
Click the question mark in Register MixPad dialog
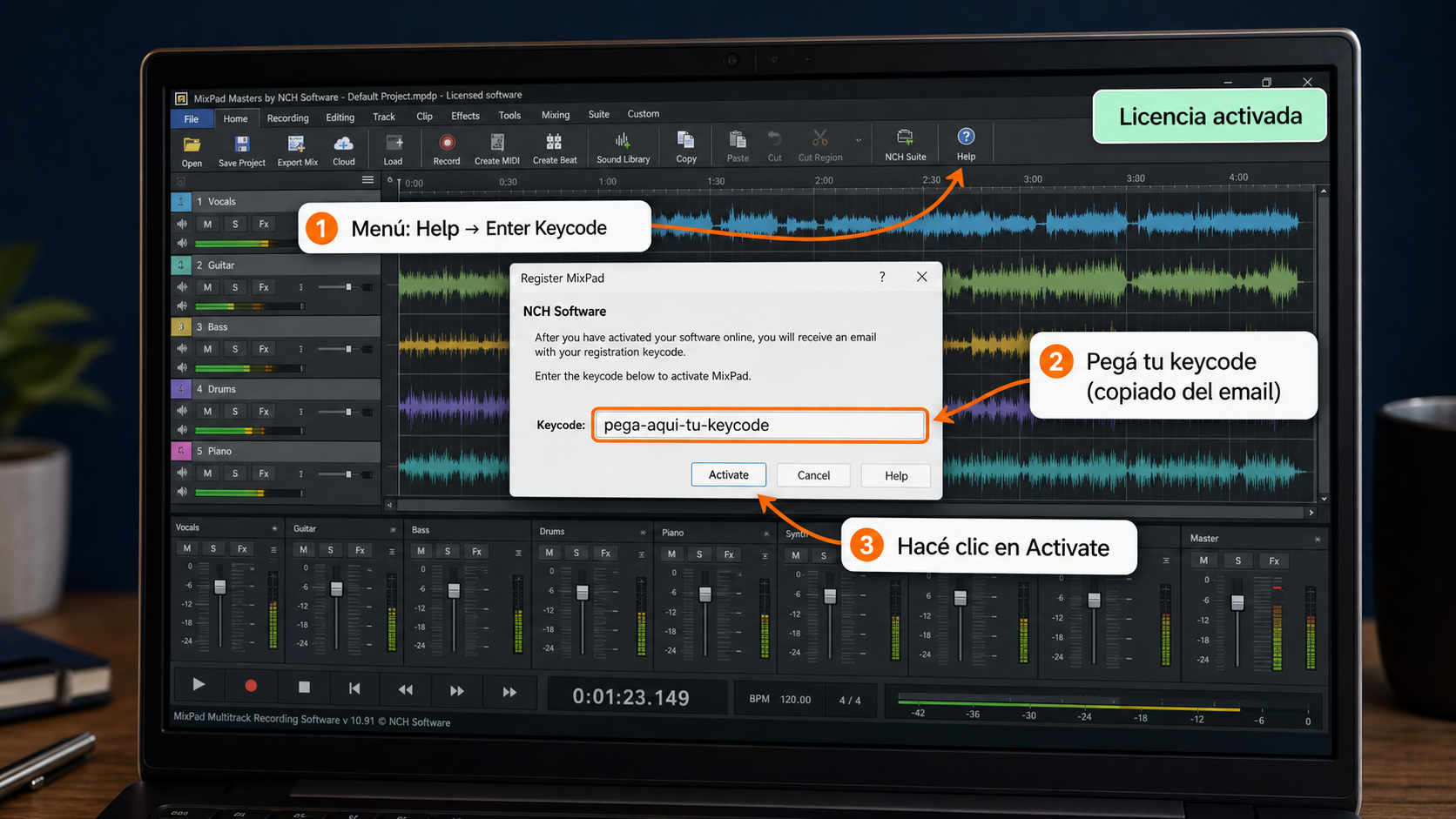pyautogui.click(x=882, y=277)
